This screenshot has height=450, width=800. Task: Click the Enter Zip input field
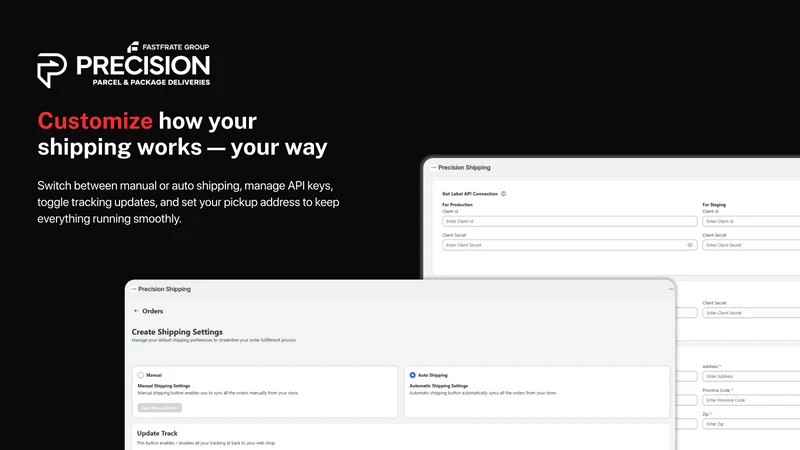(751, 424)
